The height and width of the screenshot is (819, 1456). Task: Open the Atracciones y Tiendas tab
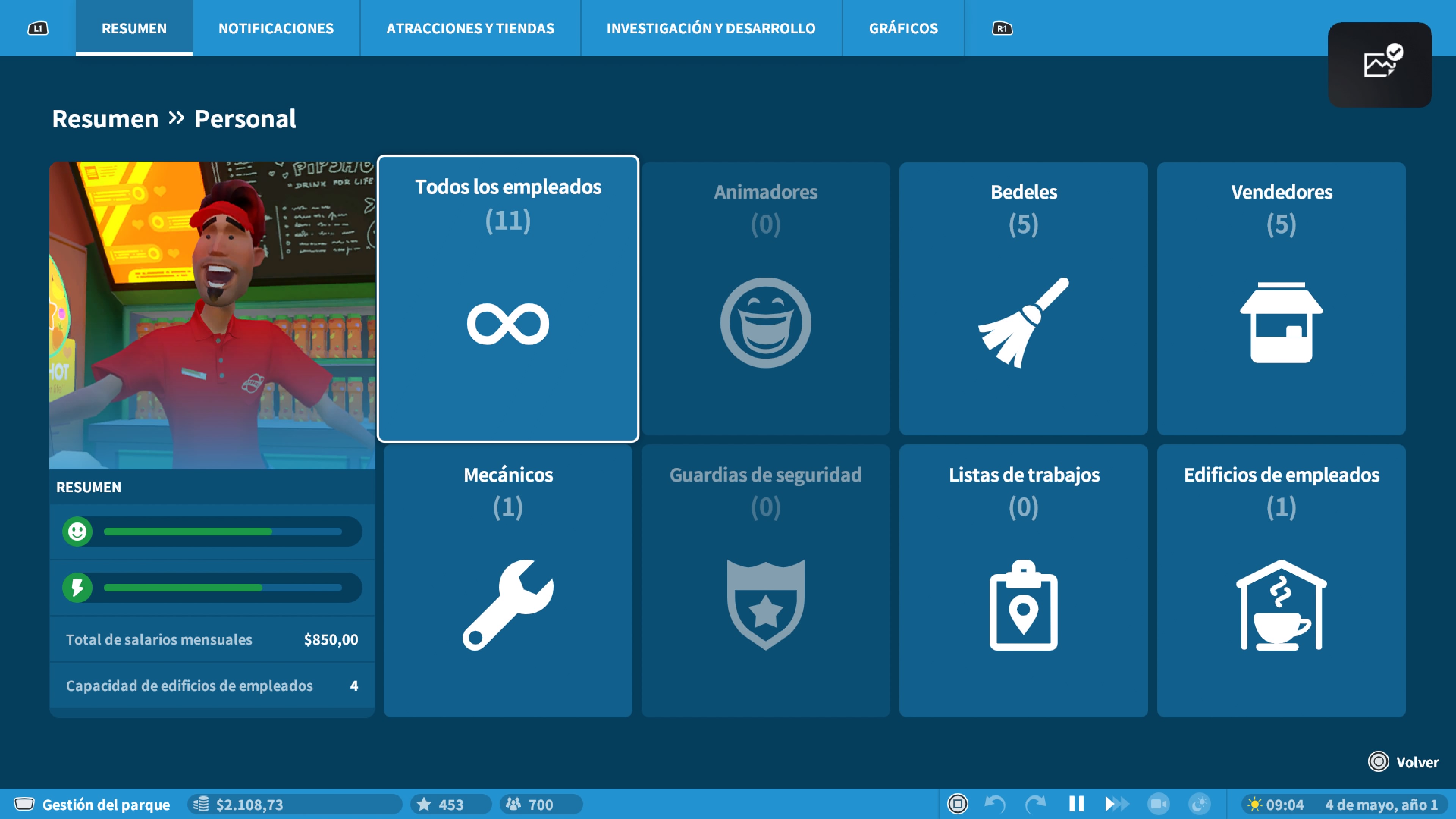click(x=470, y=28)
